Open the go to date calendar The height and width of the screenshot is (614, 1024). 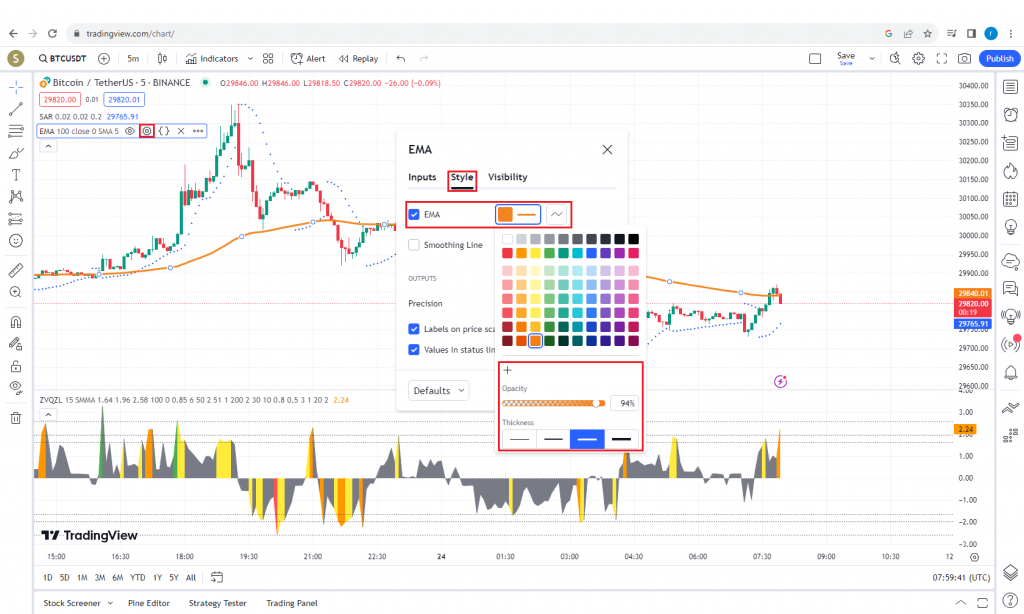coord(217,577)
